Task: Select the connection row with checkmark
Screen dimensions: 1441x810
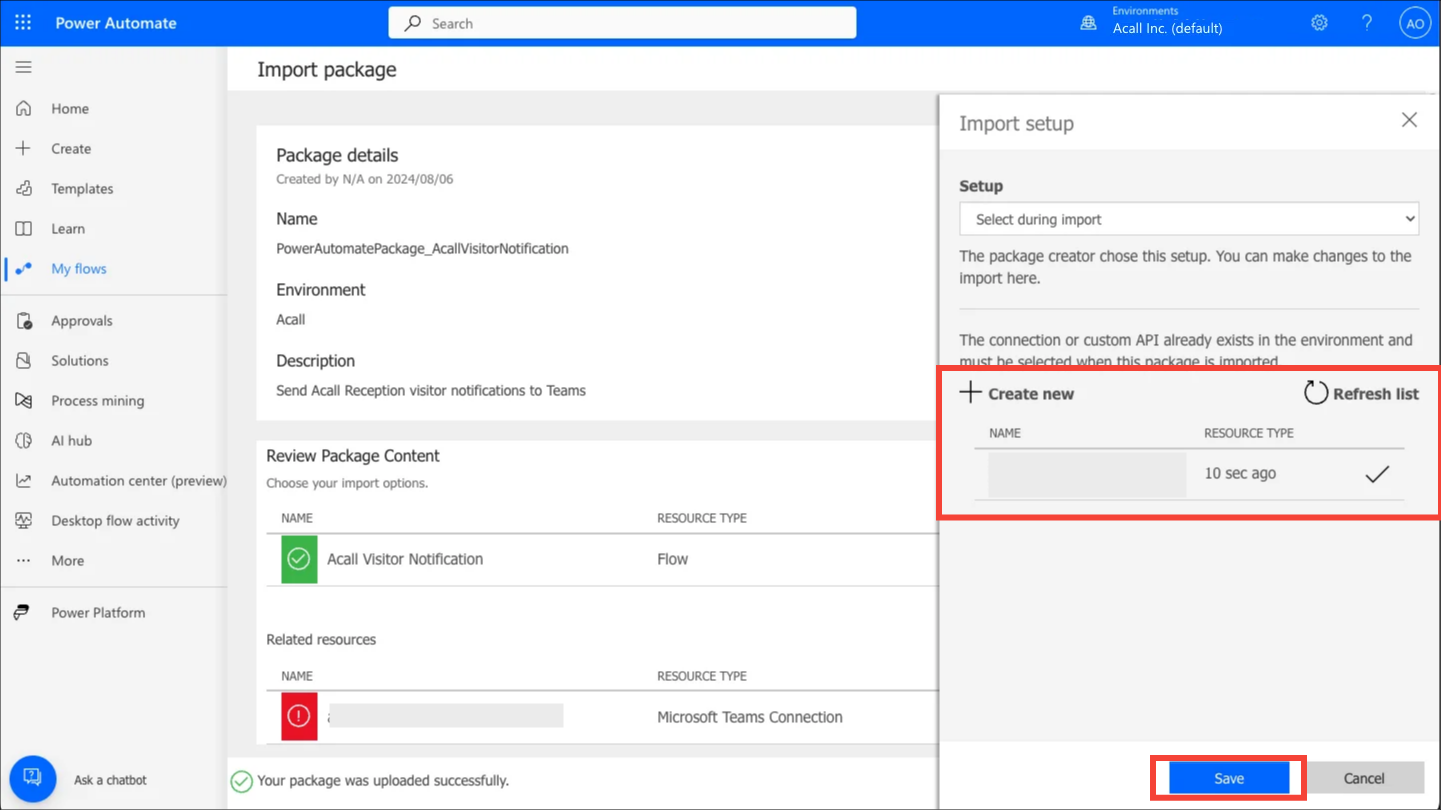Action: [x=1189, y=474]
